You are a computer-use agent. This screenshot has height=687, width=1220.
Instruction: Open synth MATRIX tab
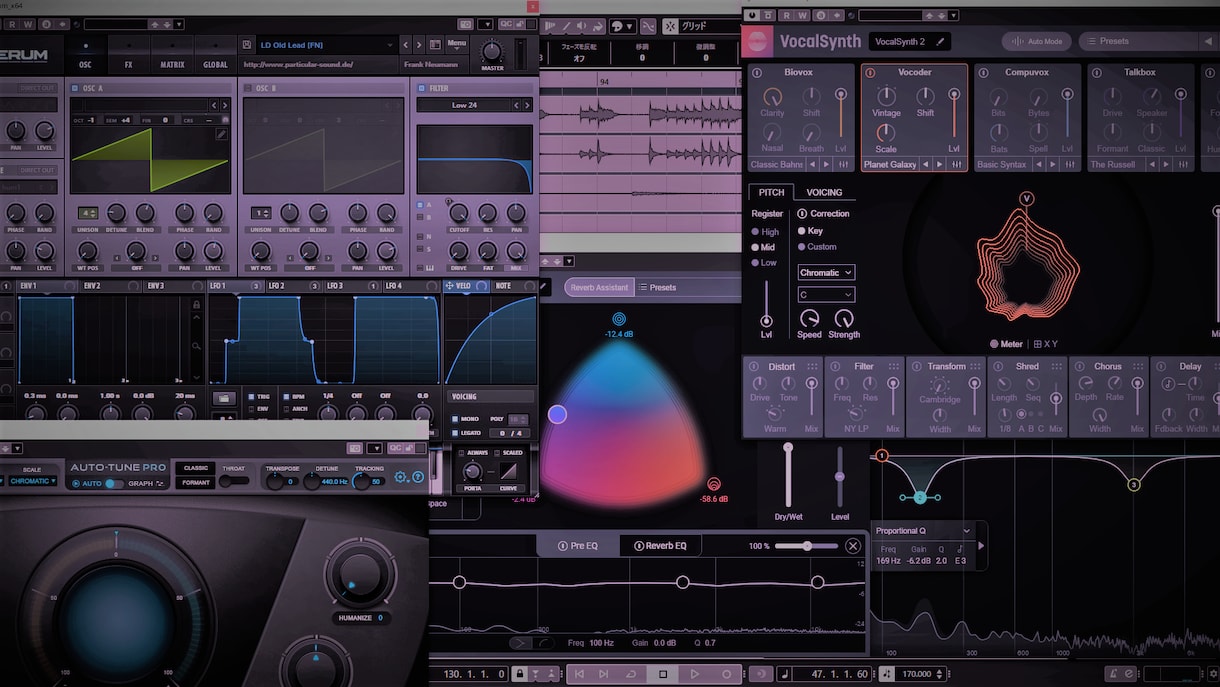[172, 53]
